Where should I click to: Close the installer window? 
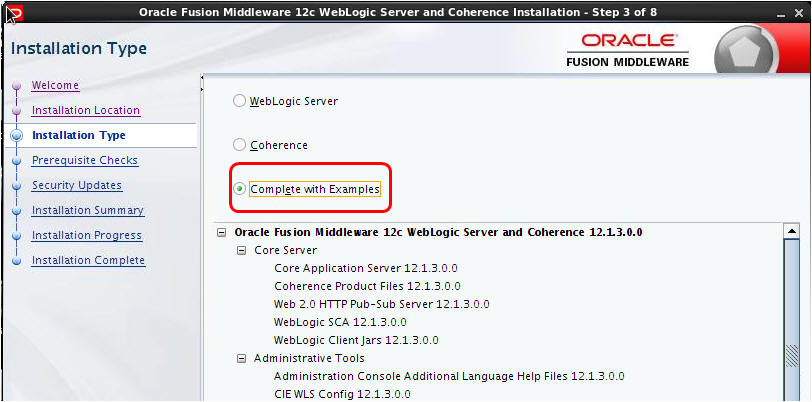pyautogui.click(x=799, y=13)
